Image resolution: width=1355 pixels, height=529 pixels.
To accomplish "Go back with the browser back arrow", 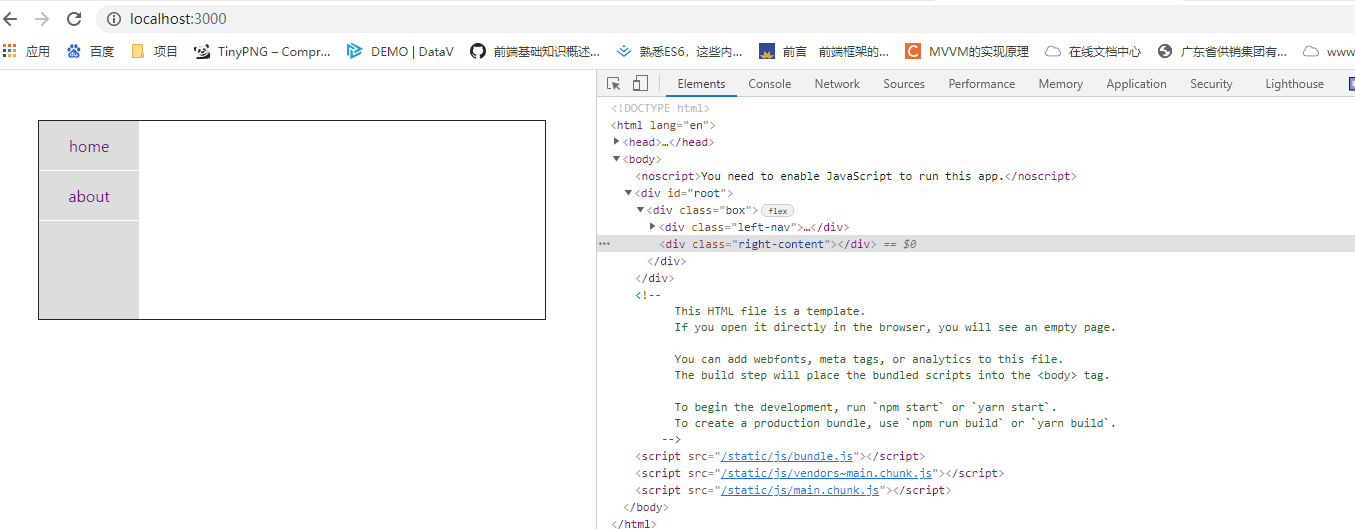I will click(12, 19).
